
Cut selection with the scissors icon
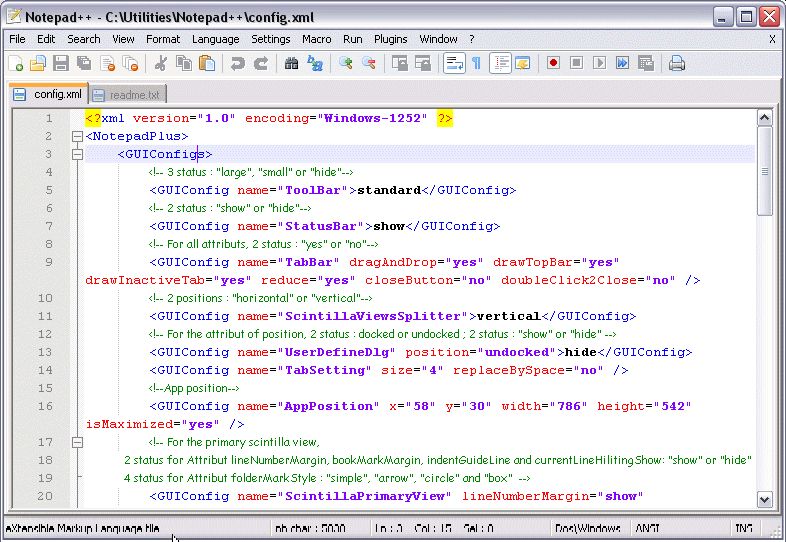(x=161, y=64)
